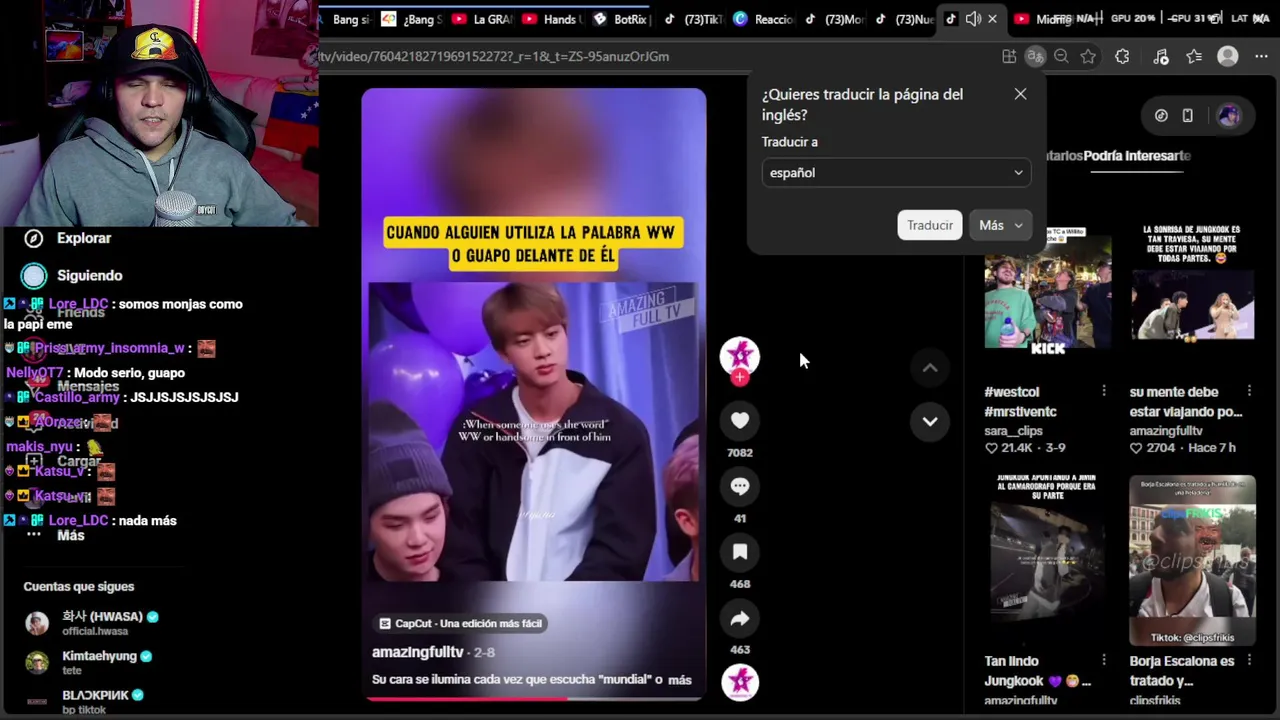Click the main TikTok video player
The image size is (1280, 720).
click(x=534, y=394)
